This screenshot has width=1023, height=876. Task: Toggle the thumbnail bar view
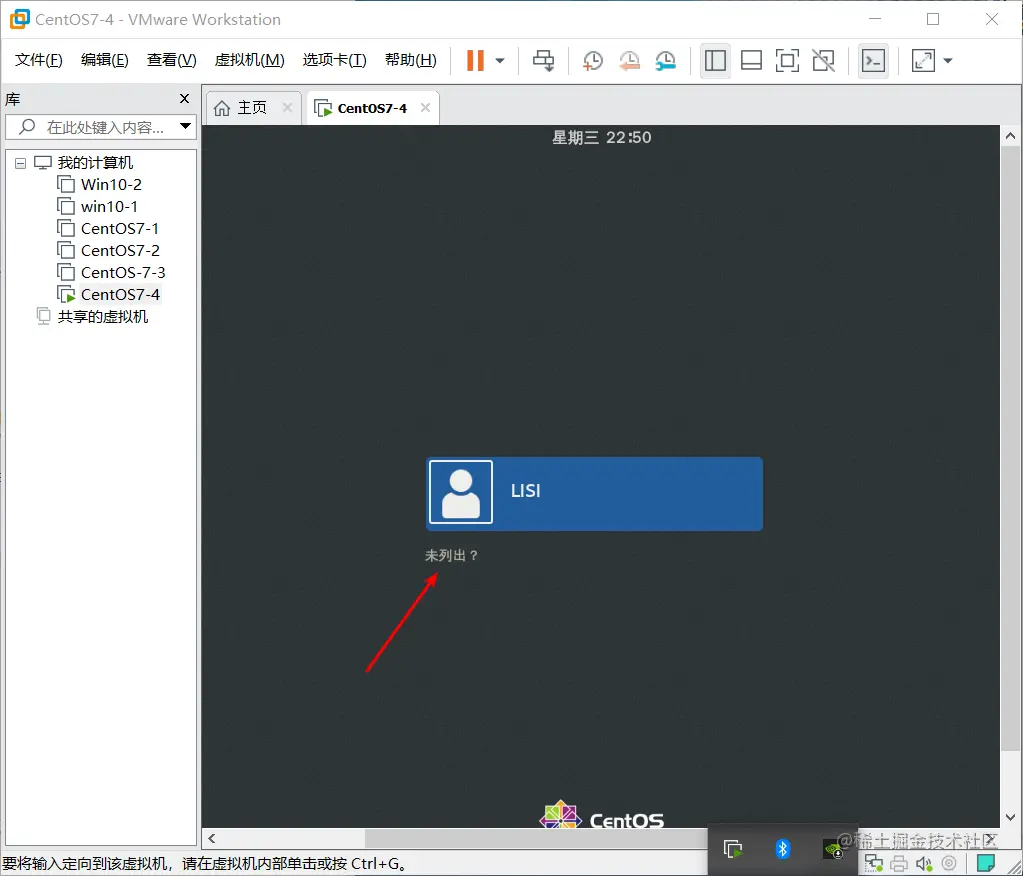pos(751,61)
